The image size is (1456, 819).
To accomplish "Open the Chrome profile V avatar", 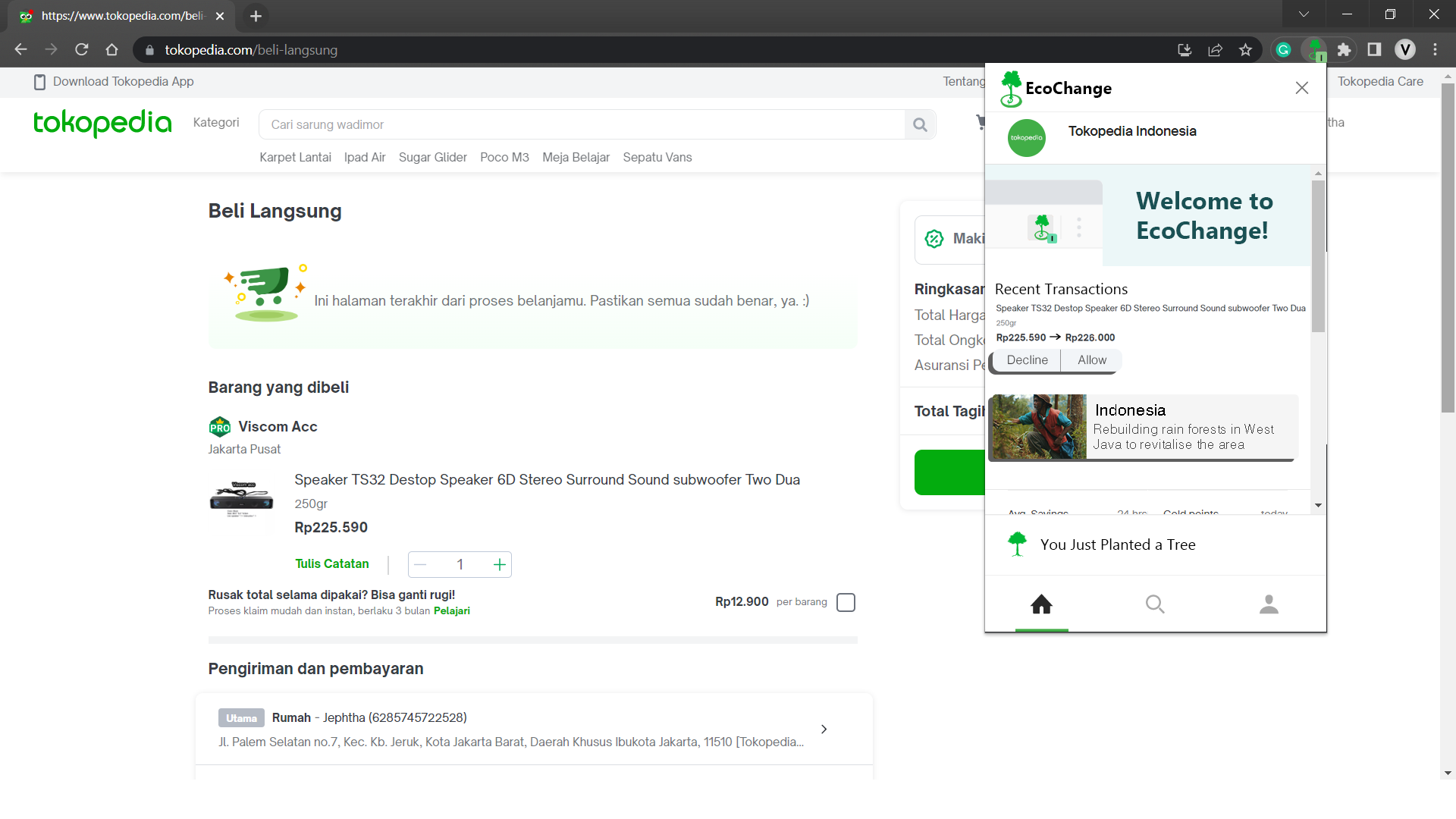I will point(1405,50).
